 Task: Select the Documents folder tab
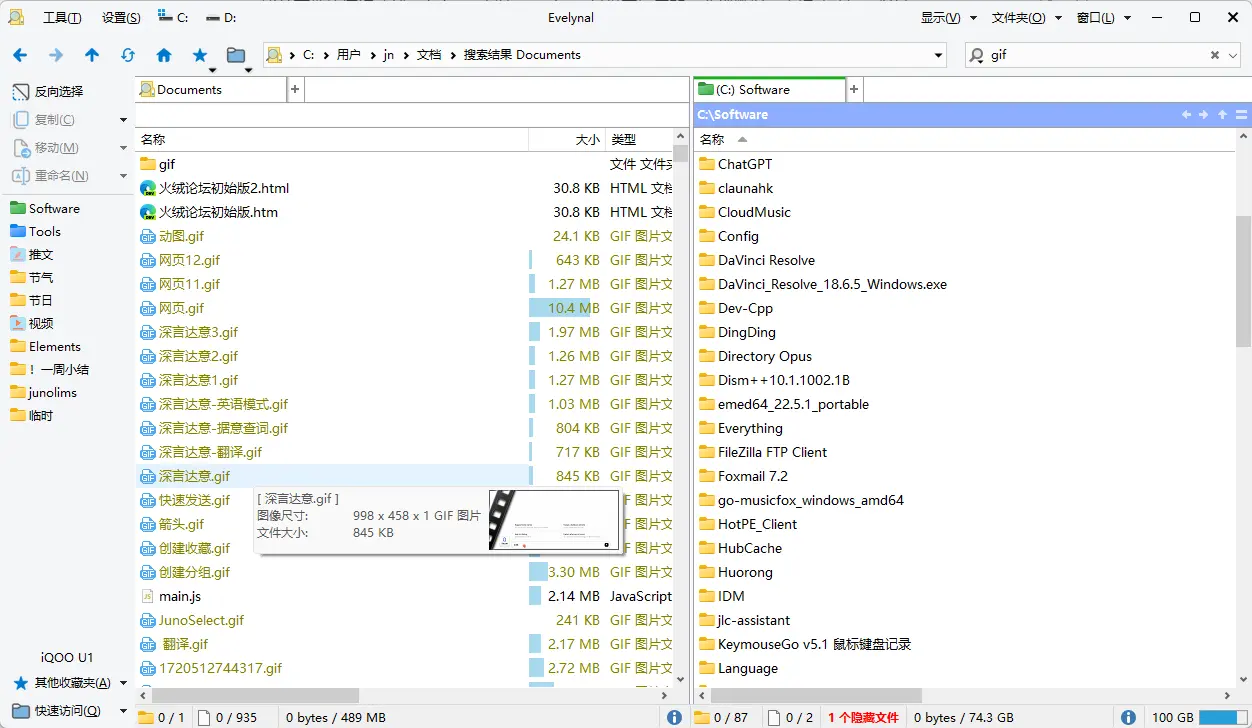coord(211,90)
